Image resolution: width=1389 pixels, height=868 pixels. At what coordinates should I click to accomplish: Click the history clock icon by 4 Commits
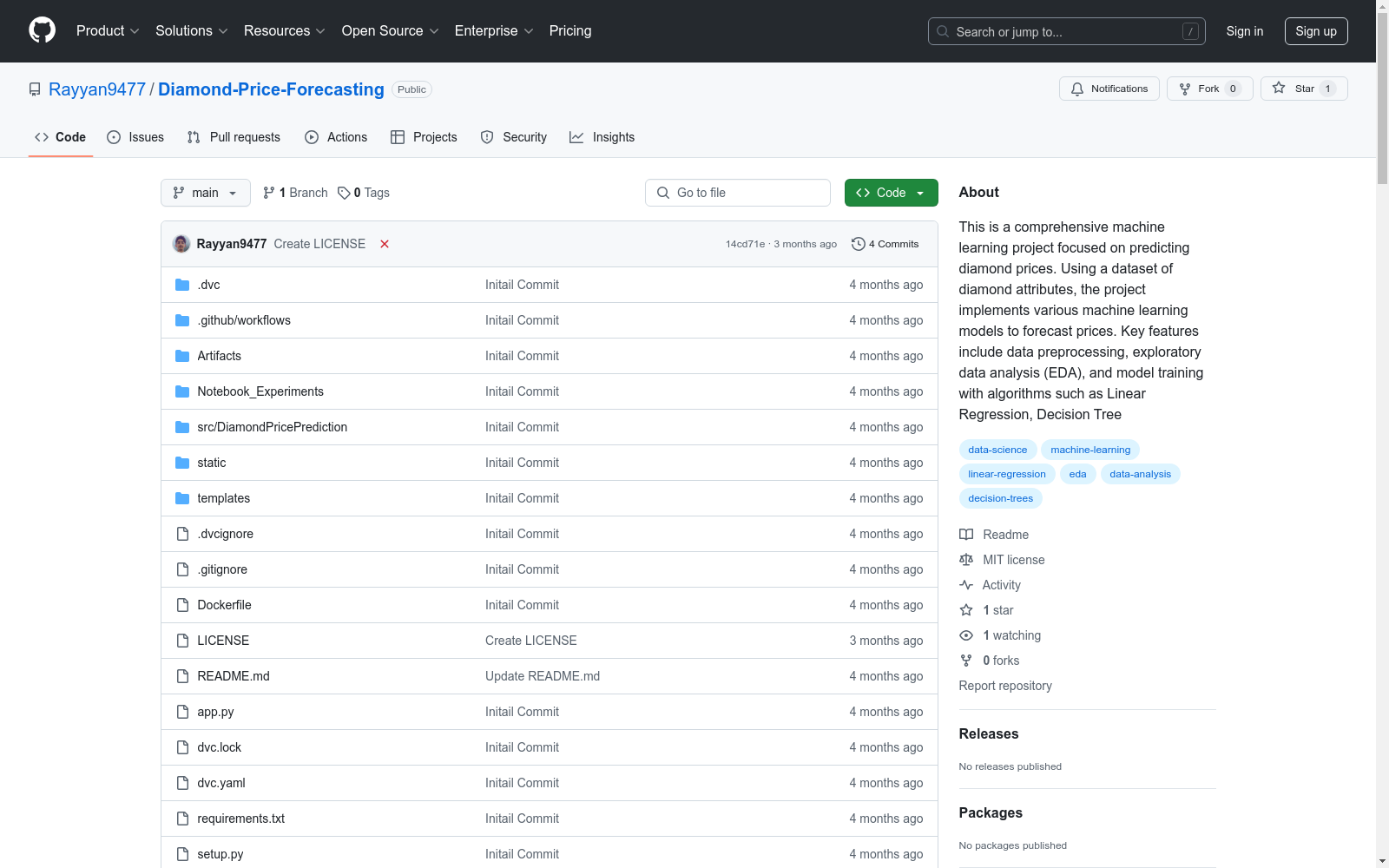click(859, 244)
